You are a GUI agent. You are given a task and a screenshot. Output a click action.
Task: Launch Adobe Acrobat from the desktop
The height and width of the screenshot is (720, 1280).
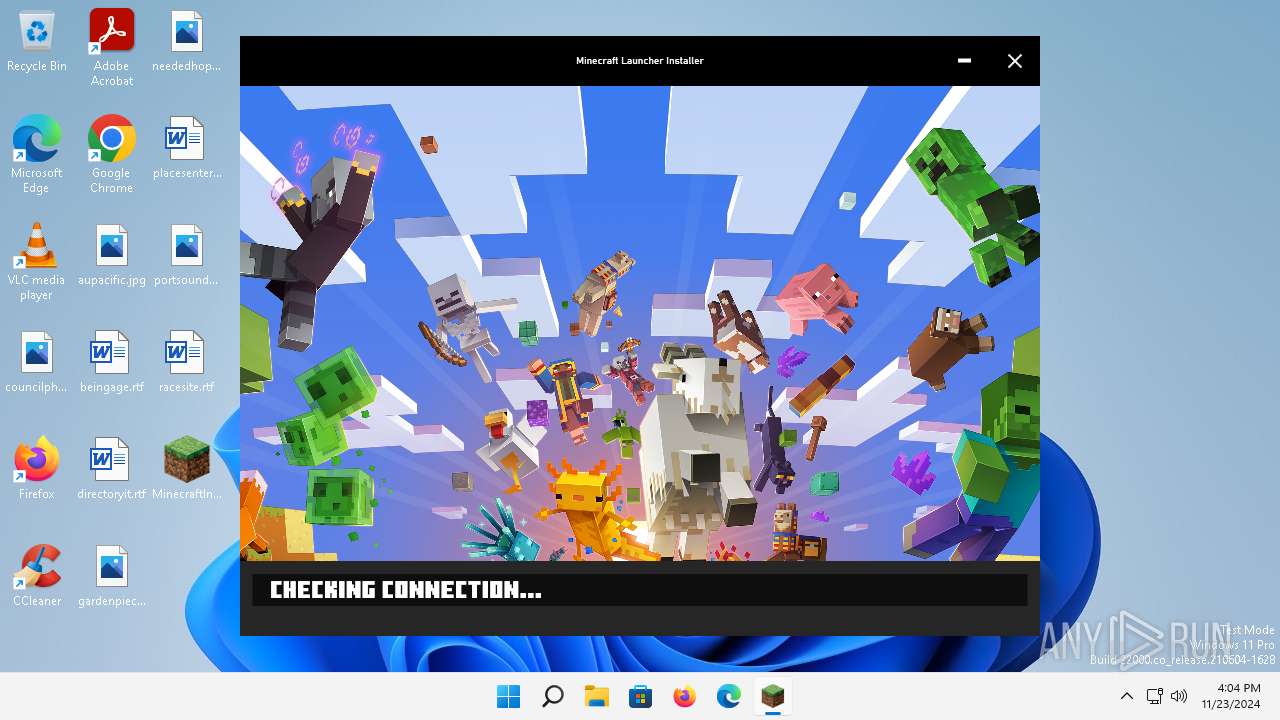112,47
